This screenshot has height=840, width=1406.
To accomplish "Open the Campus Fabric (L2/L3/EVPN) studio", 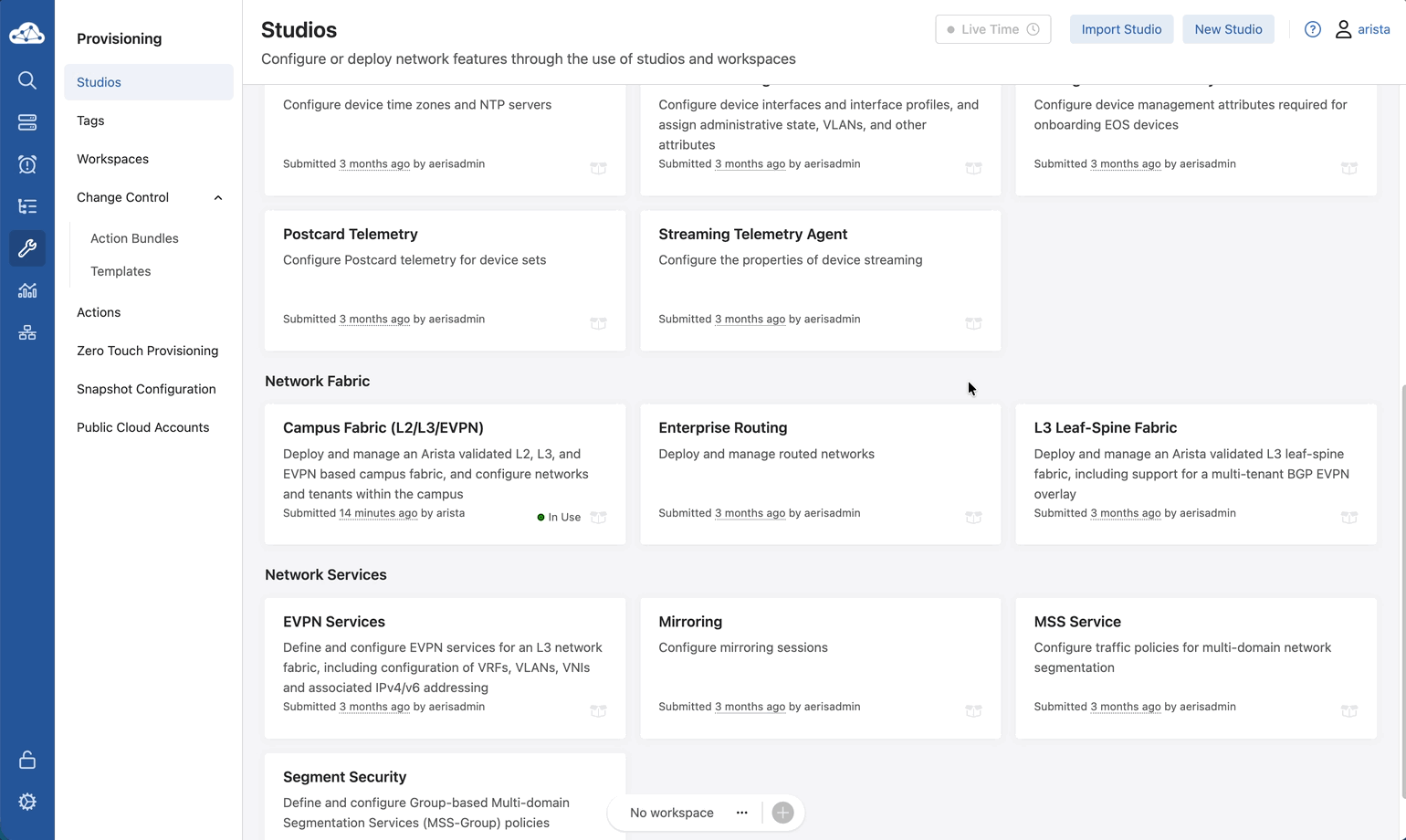I will 446,474.
